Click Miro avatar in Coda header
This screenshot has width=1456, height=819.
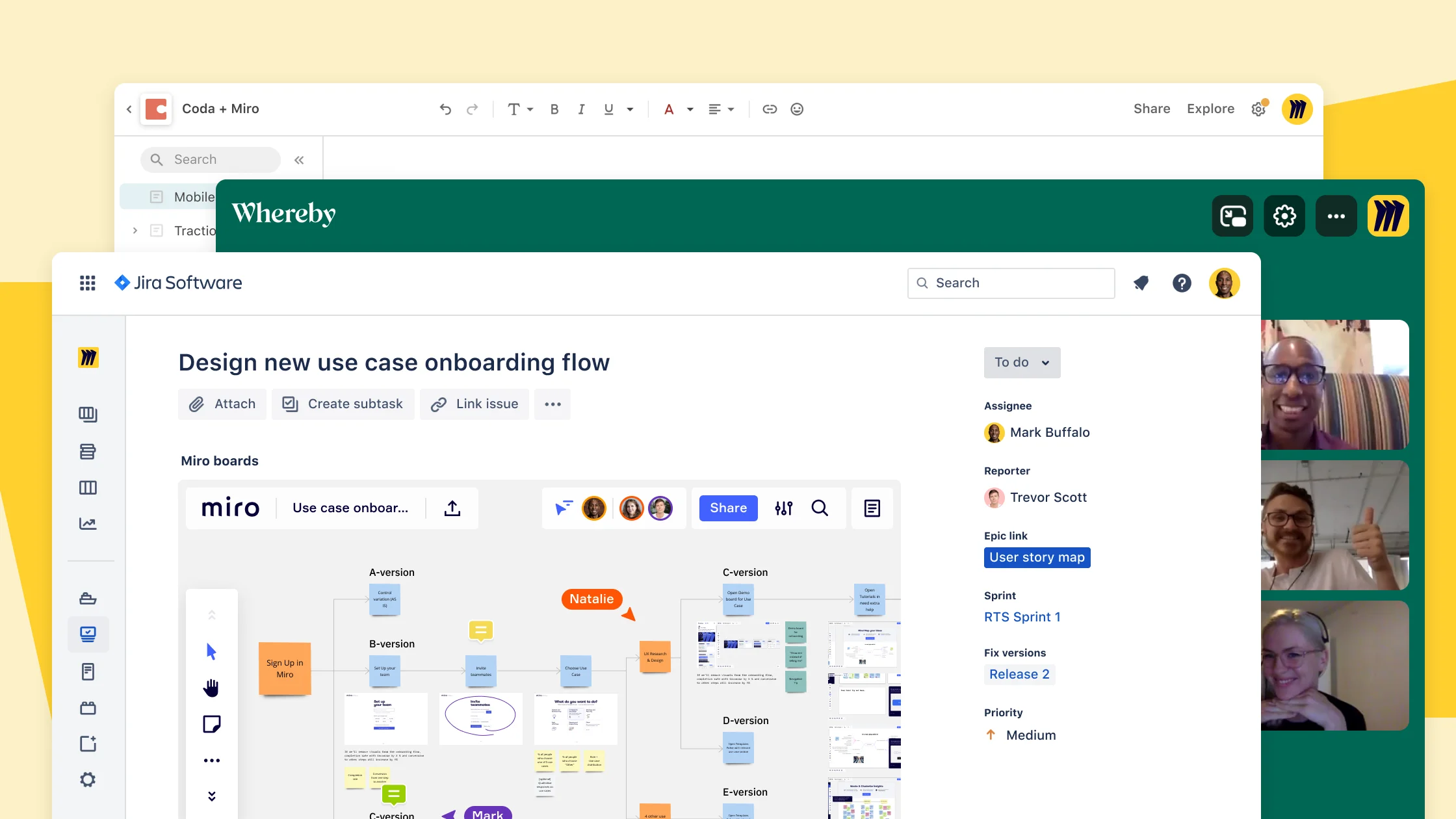[x=1297, y=109]
